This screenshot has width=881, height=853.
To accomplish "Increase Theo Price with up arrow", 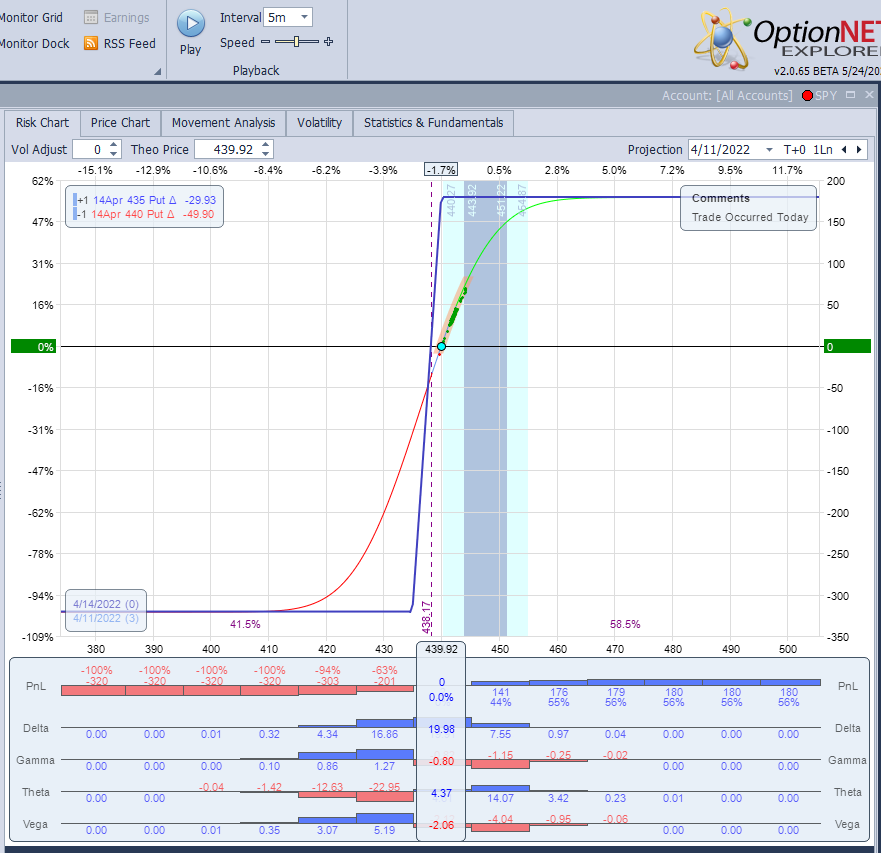I will pos(266,145).
